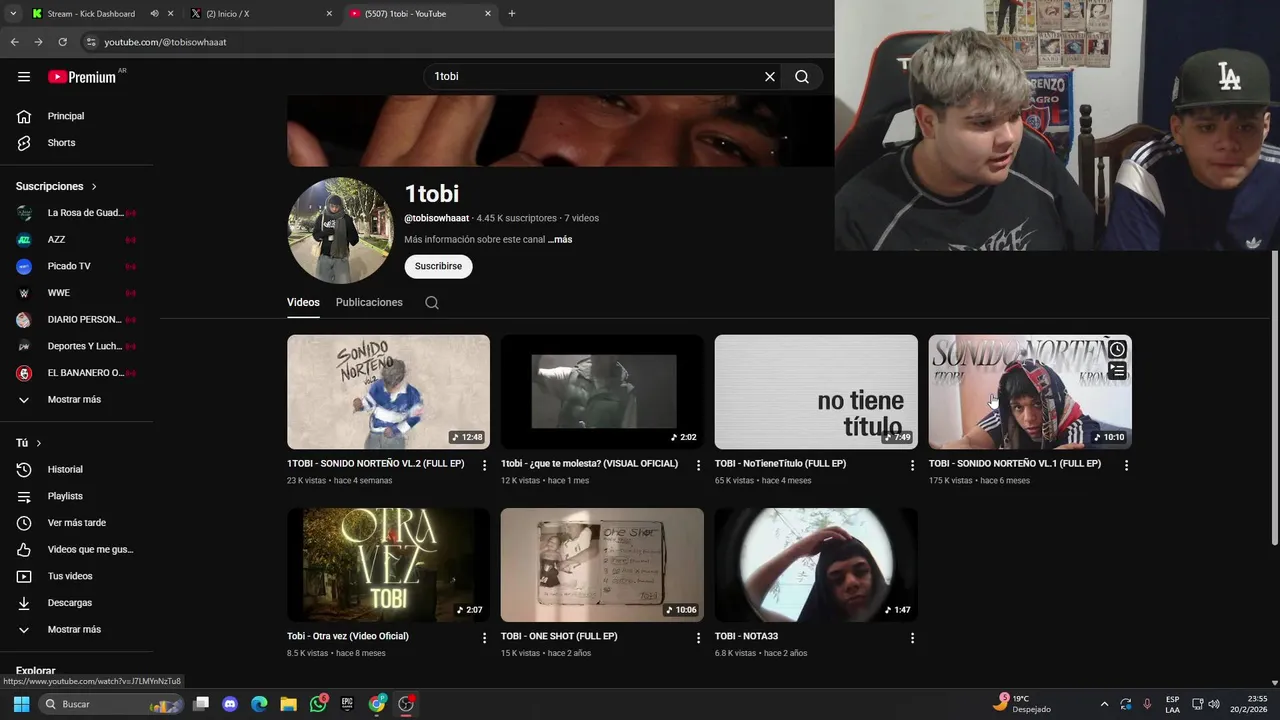
Task: Add SONIDO NORTEÑO VL.1 to queue
Action: pyautogui.click(x=1117, y=371)
